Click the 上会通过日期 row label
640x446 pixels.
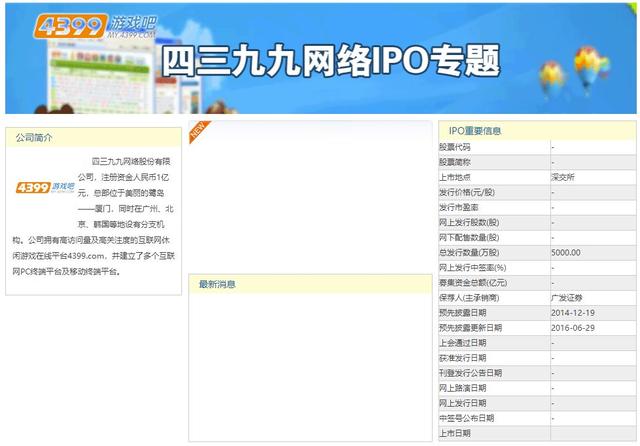pos(463,343)
